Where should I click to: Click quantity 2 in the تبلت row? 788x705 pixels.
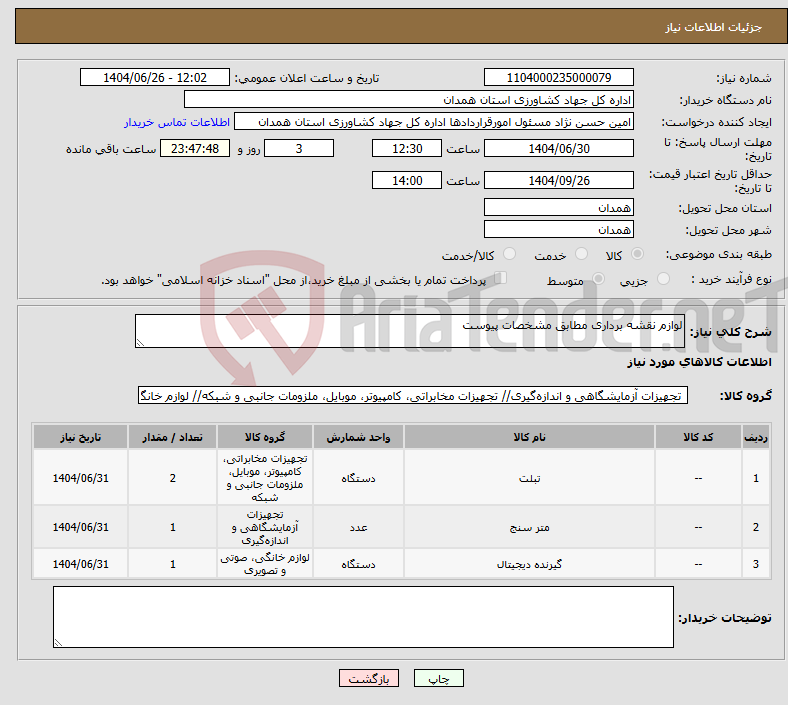[172, 478]
